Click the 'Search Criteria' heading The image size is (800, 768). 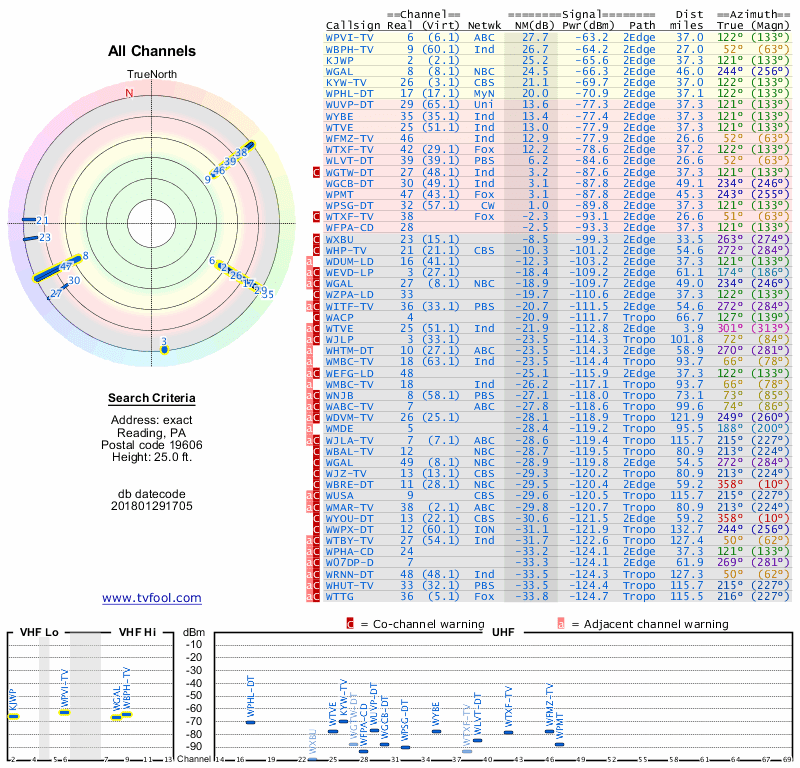pos(152,398)
